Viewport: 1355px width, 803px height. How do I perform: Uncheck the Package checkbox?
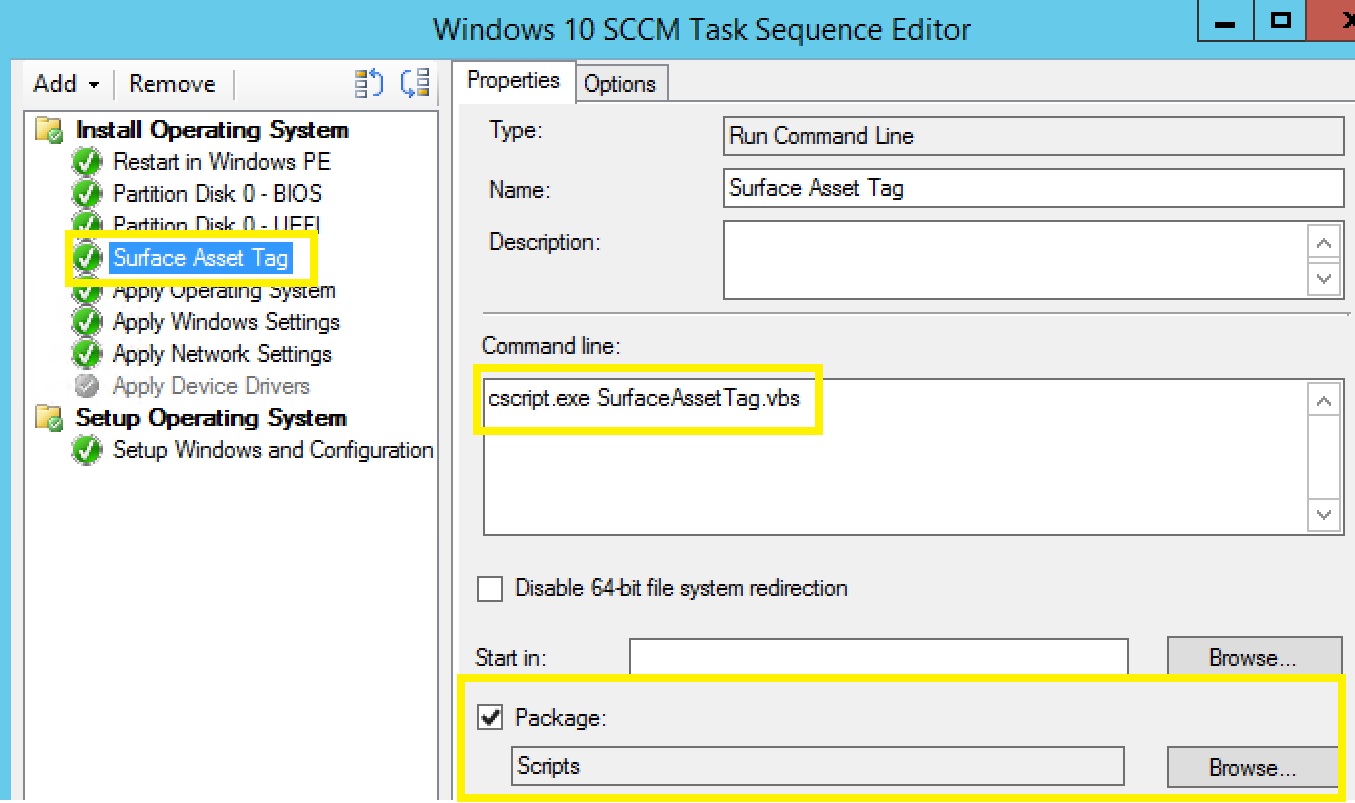pos(490,717)
